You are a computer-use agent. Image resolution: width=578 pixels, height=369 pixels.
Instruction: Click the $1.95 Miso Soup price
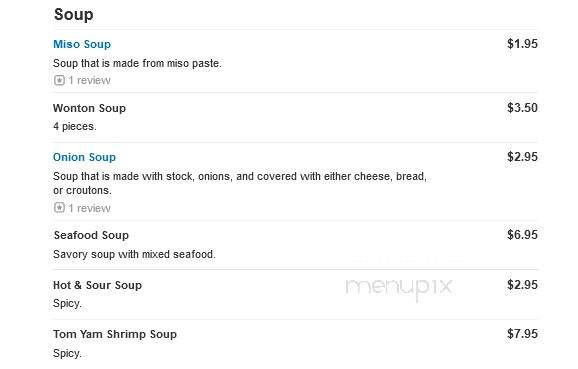tap(522, 44)
